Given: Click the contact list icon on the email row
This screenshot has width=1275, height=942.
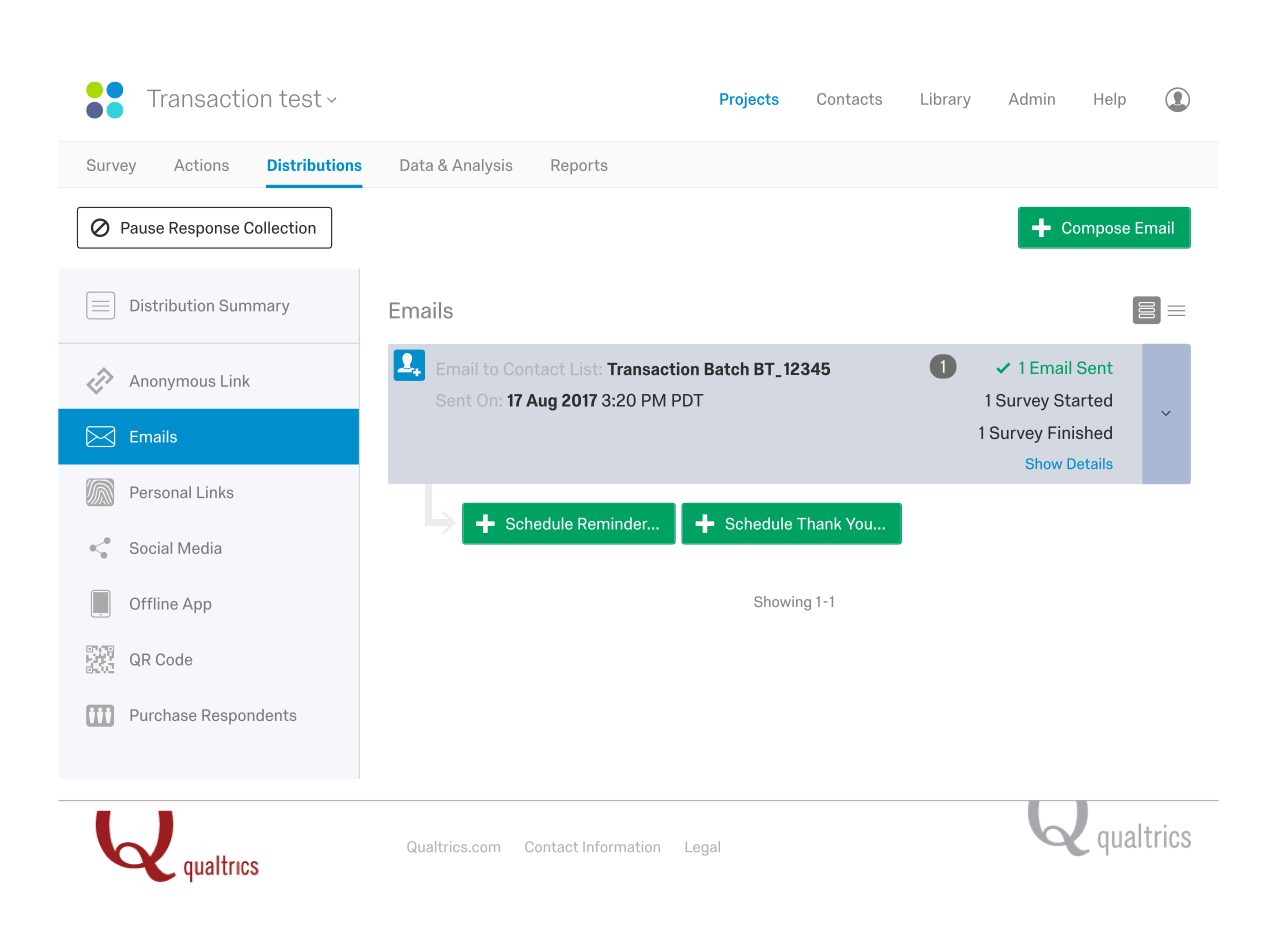Looking at the screenshot, I should point(409,365).
